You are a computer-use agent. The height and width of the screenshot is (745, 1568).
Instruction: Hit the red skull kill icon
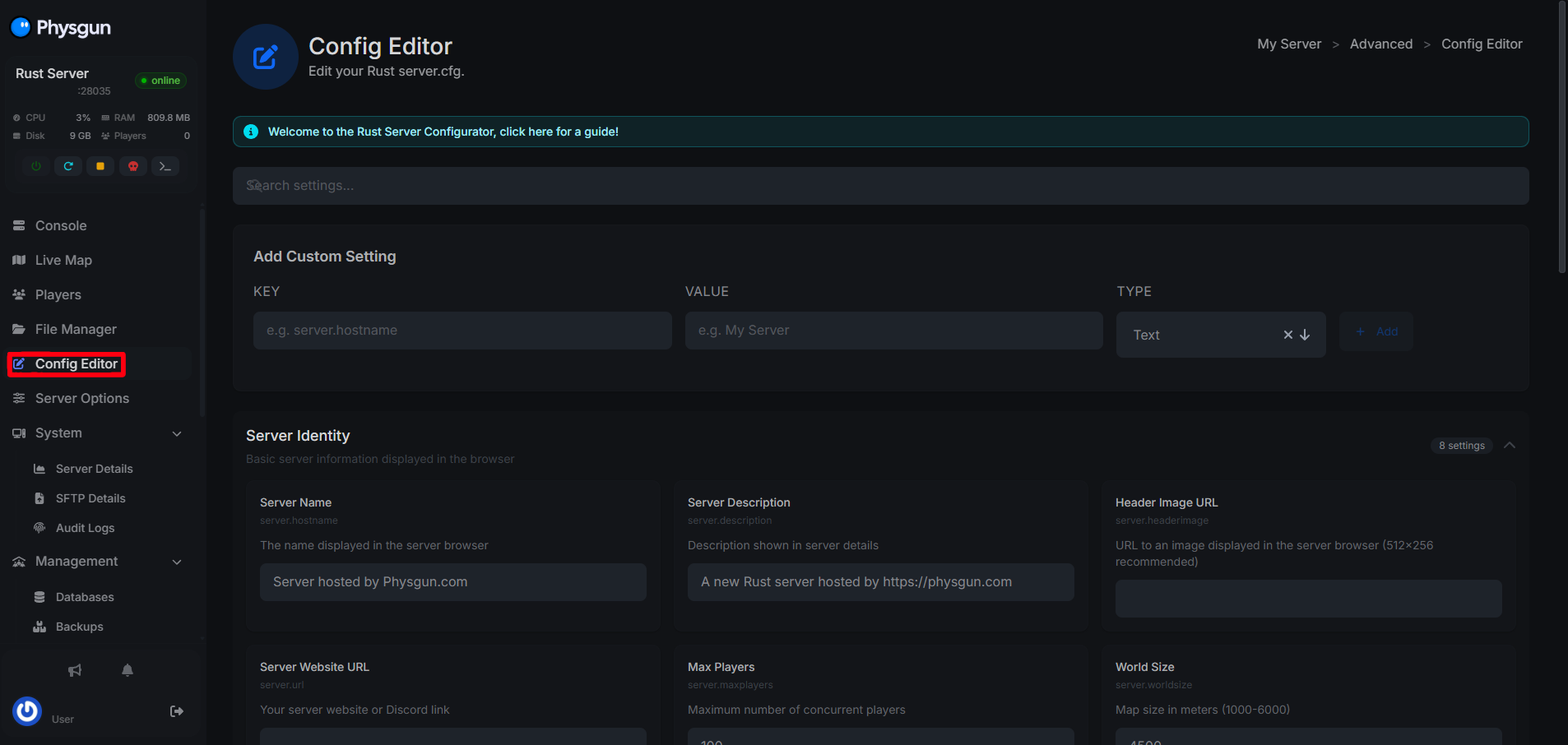(132, 166)
